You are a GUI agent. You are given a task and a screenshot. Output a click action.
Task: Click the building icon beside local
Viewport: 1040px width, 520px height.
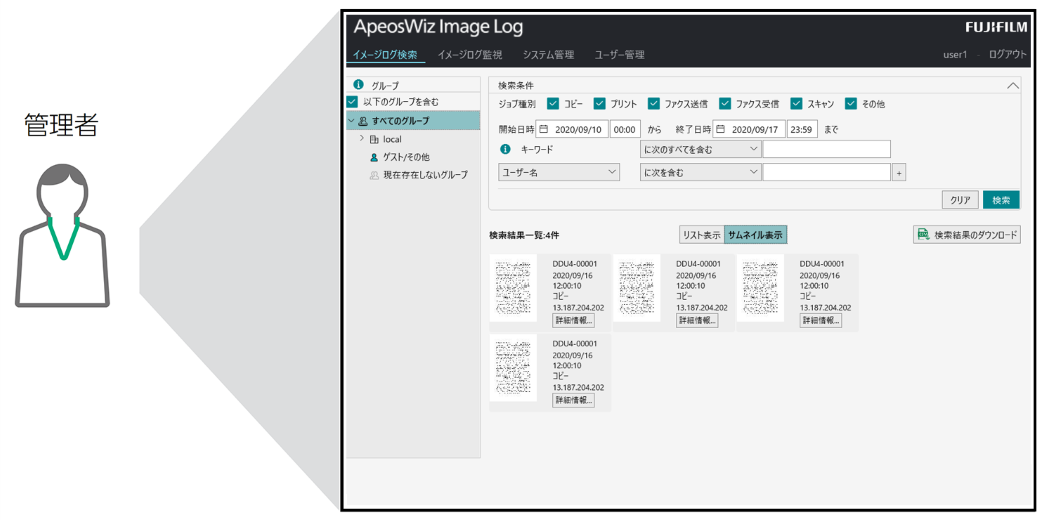[374, 139]
